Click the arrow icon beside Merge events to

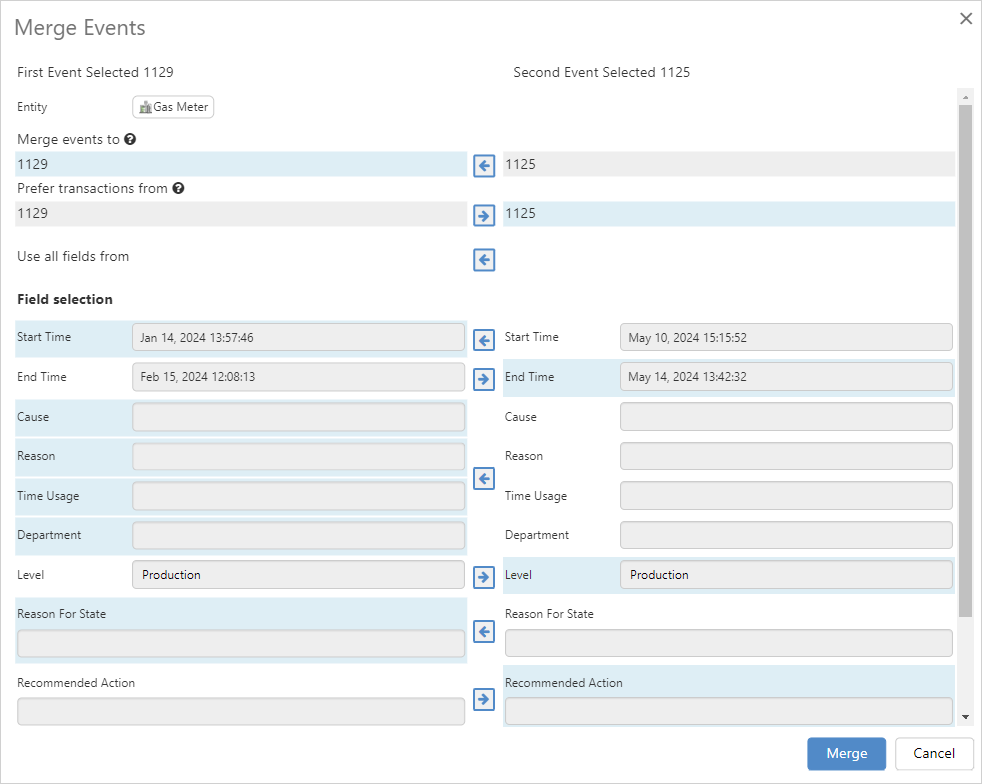(484, 165)
